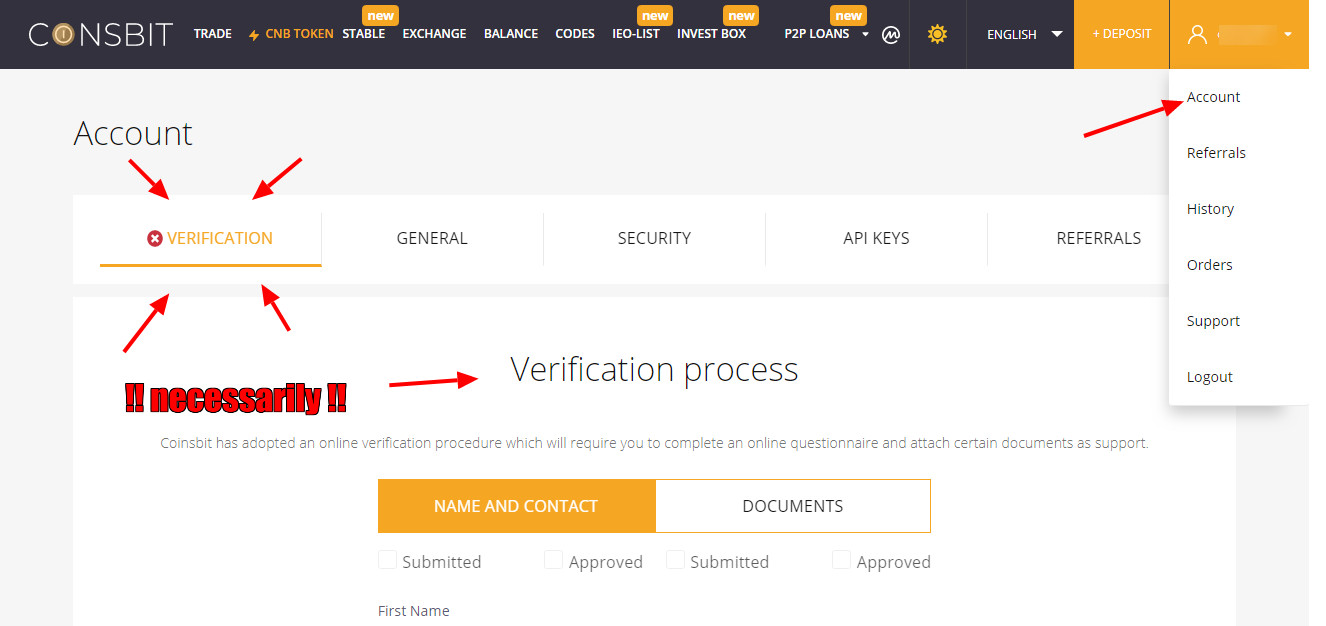Click the 'new' badge above Invest Box
Screen dimensions: 1326x626
click(x=741, y=16)
